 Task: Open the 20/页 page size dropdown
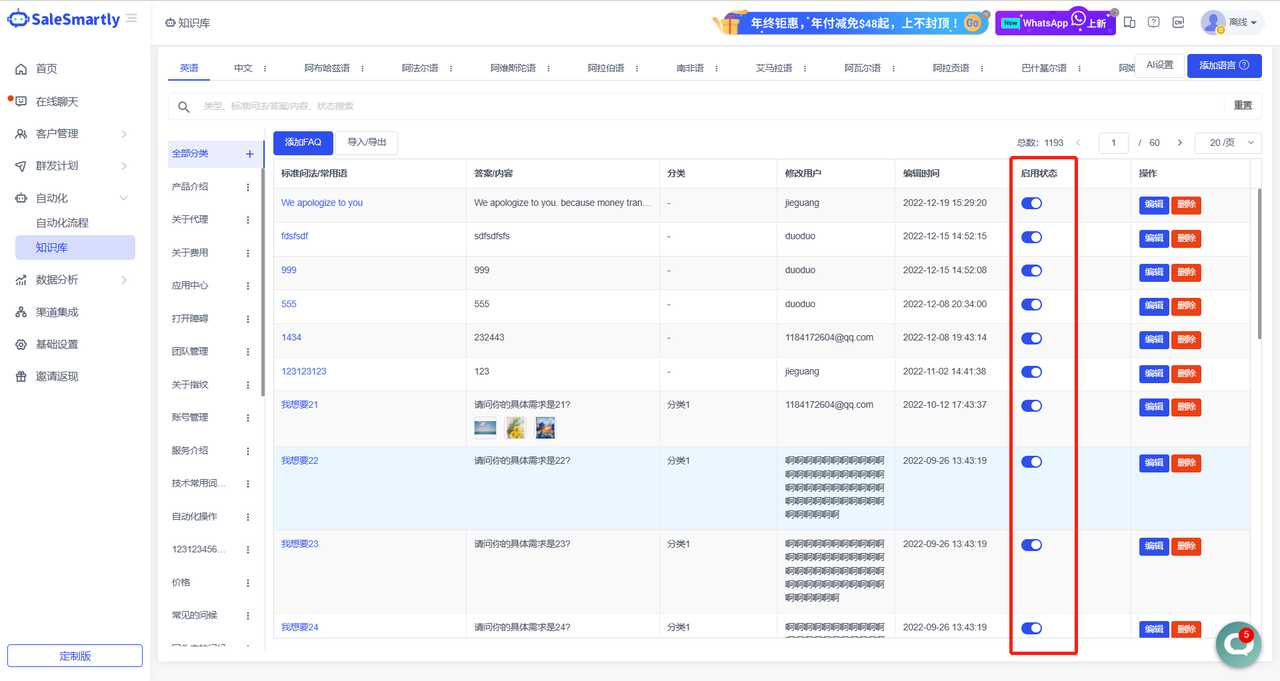pos(1228,143)
